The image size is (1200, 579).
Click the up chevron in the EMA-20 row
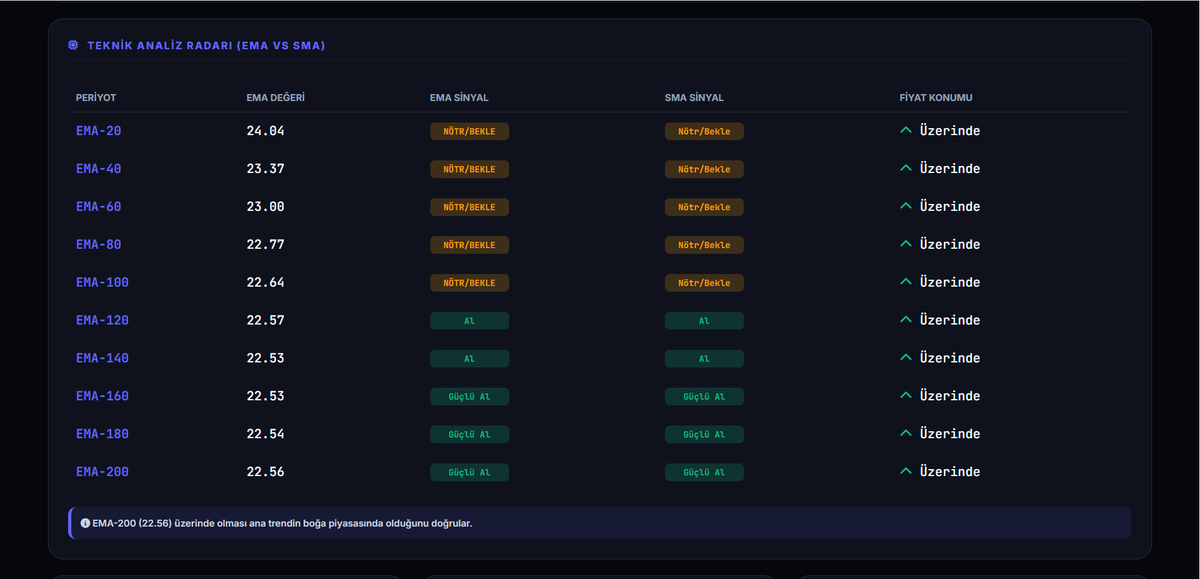[x=905, y=130]
